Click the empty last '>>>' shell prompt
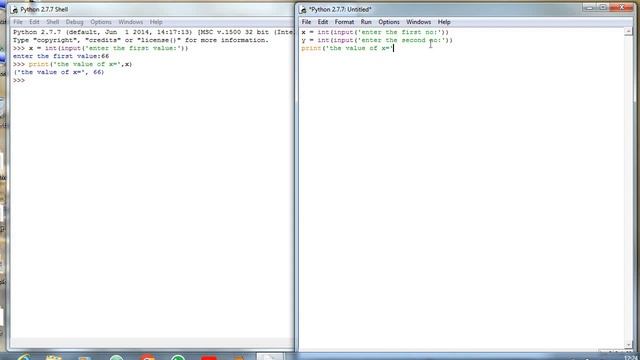 18,80
